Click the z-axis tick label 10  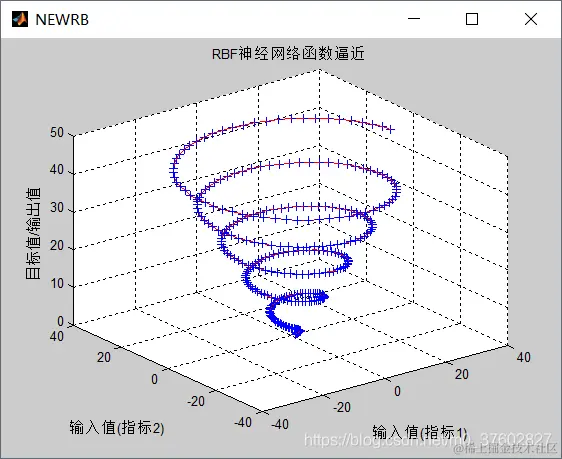click(57, 284)
